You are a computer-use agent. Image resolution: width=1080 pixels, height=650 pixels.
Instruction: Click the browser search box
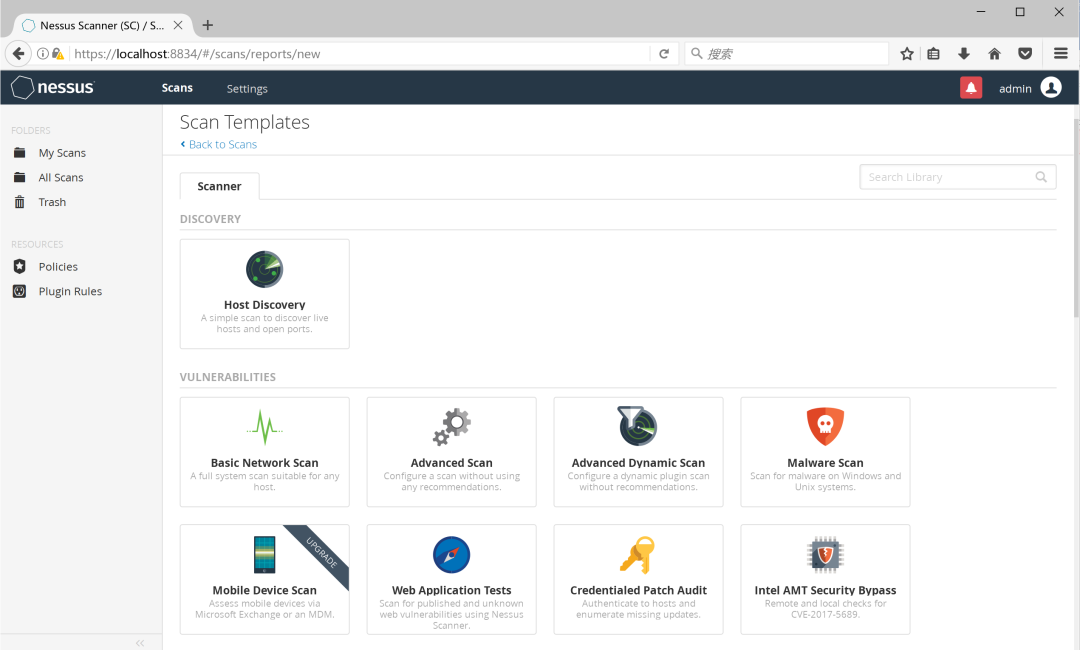(787, 54)
